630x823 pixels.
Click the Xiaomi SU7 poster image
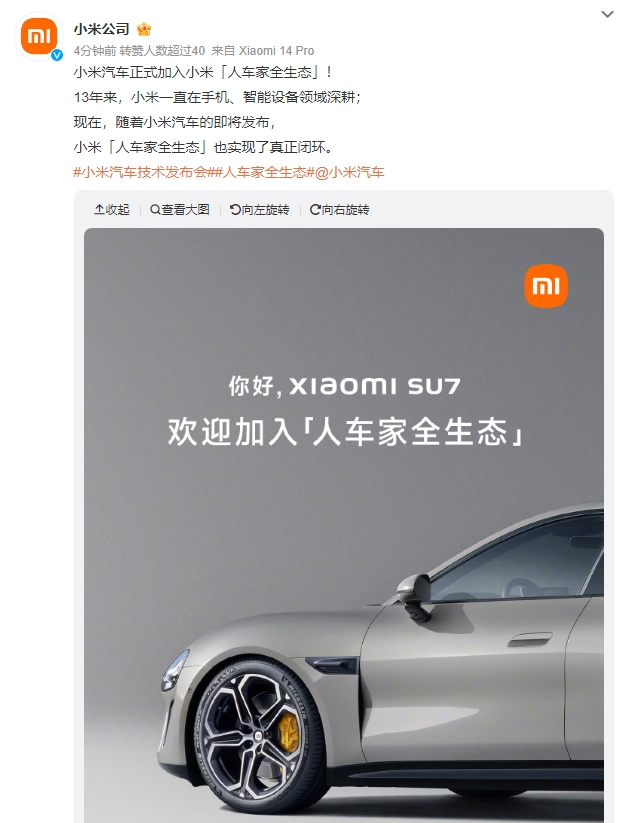344,525
